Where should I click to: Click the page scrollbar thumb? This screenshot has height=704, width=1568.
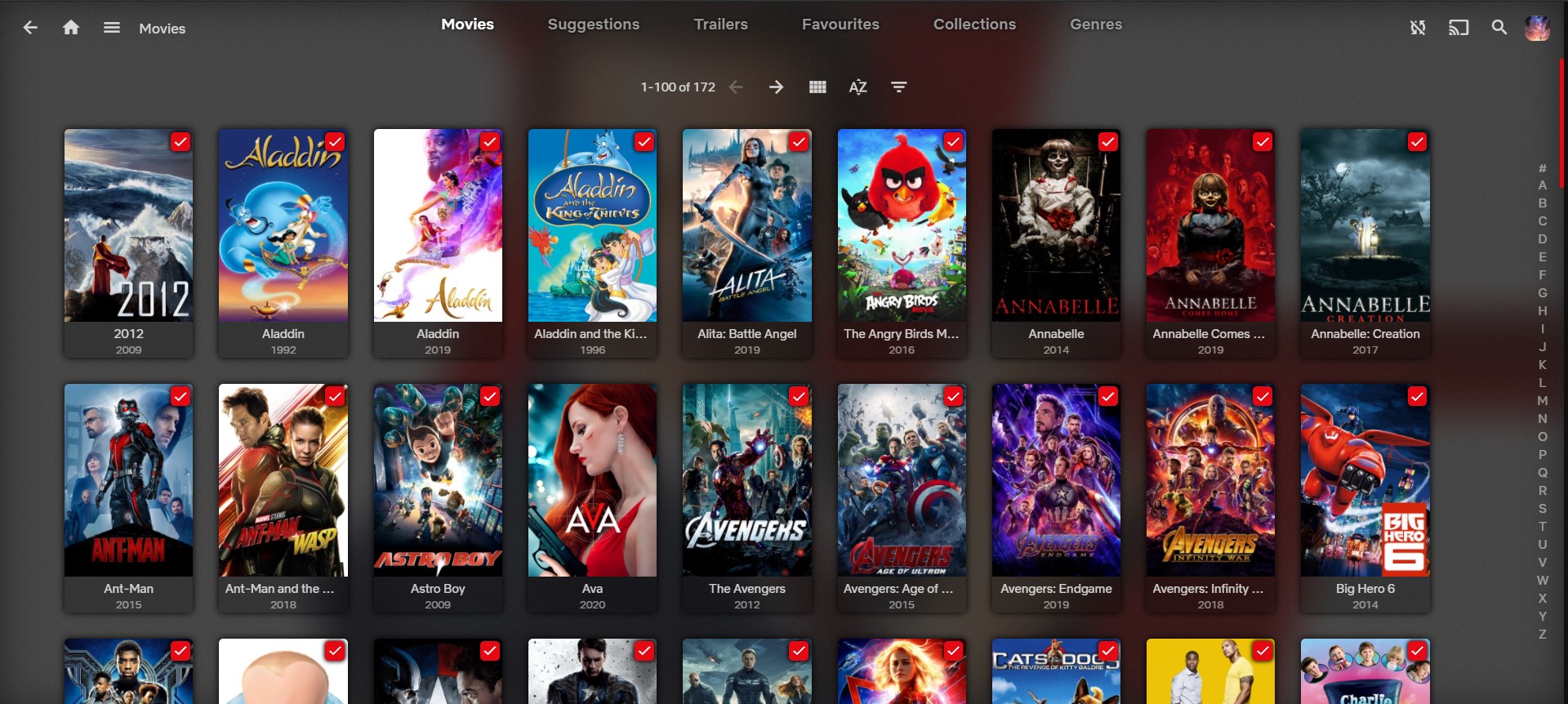(x=1563, y=123)
